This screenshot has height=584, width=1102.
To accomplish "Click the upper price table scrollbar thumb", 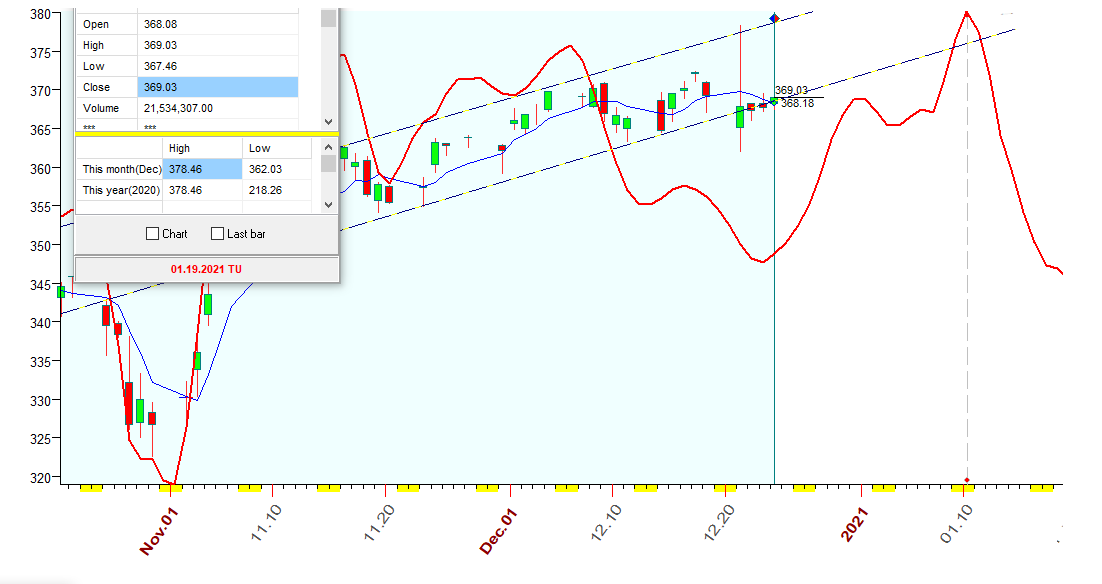I will pyautogui.click(x=328, y=18).
